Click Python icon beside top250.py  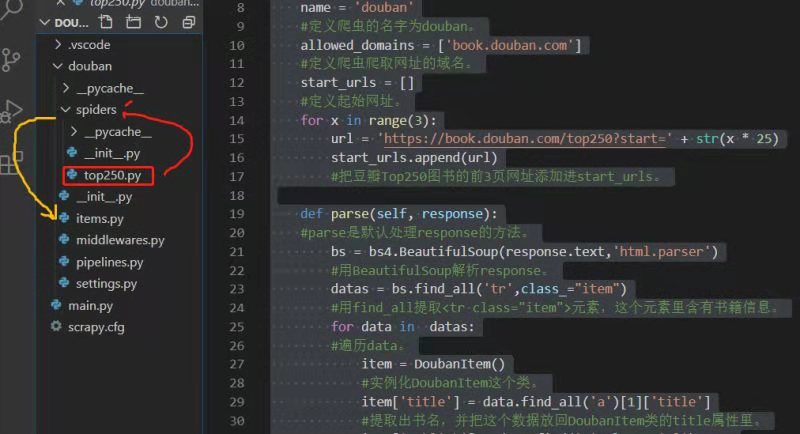[x=72, y=174]
